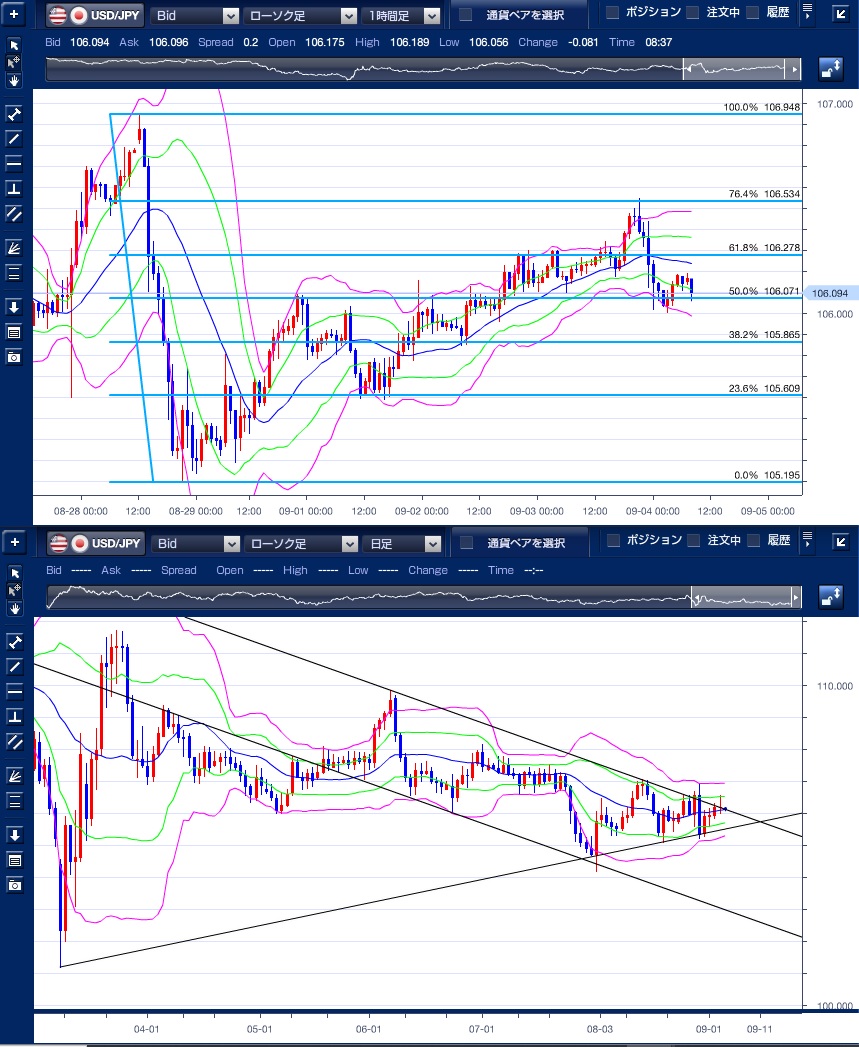859x1047 pixels.
Task: Click the range slider right handle in top chart
Action: (x=795, y=69)
